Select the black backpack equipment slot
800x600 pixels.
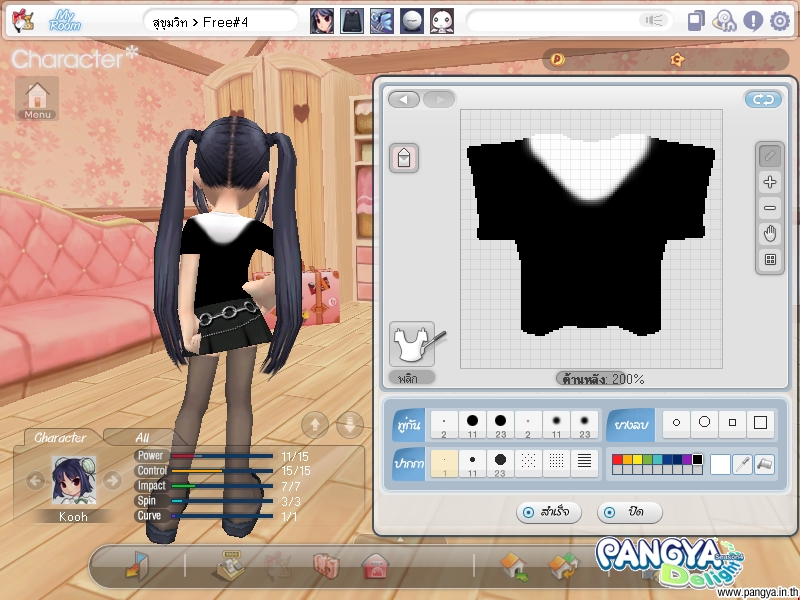click(352, 21)
